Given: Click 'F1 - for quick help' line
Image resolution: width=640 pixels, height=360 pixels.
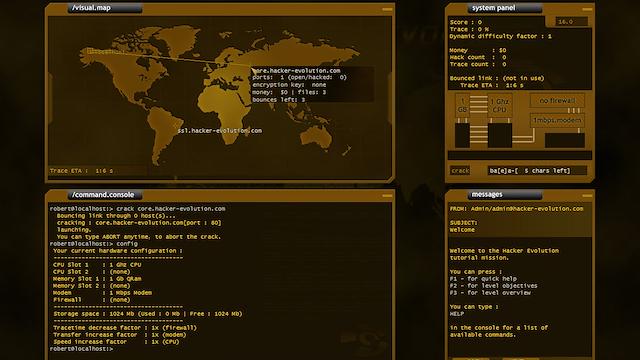Looking at the screenshot, I should point(483,279).
